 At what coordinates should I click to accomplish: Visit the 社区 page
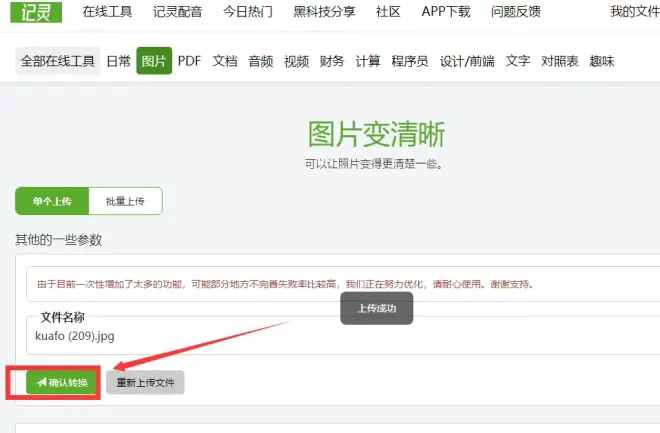click(388, 12)
